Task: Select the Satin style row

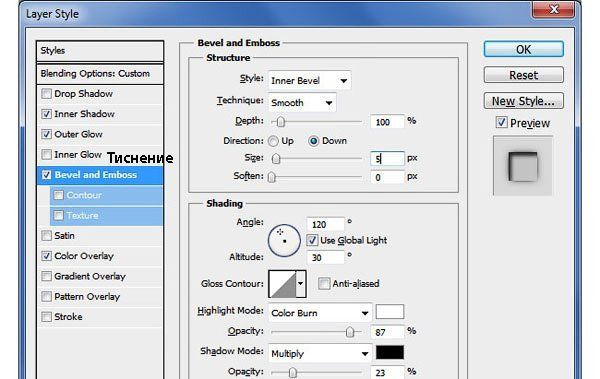Action: (101, 236)
